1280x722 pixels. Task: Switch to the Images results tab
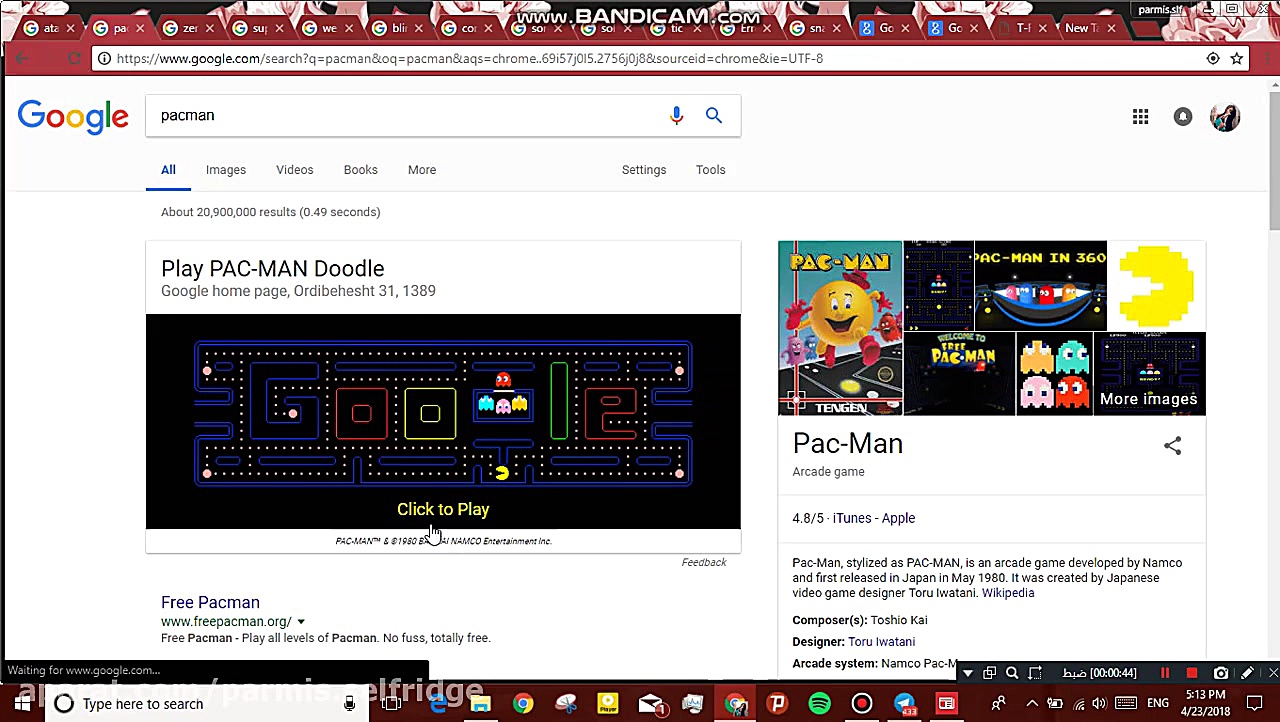226,170
